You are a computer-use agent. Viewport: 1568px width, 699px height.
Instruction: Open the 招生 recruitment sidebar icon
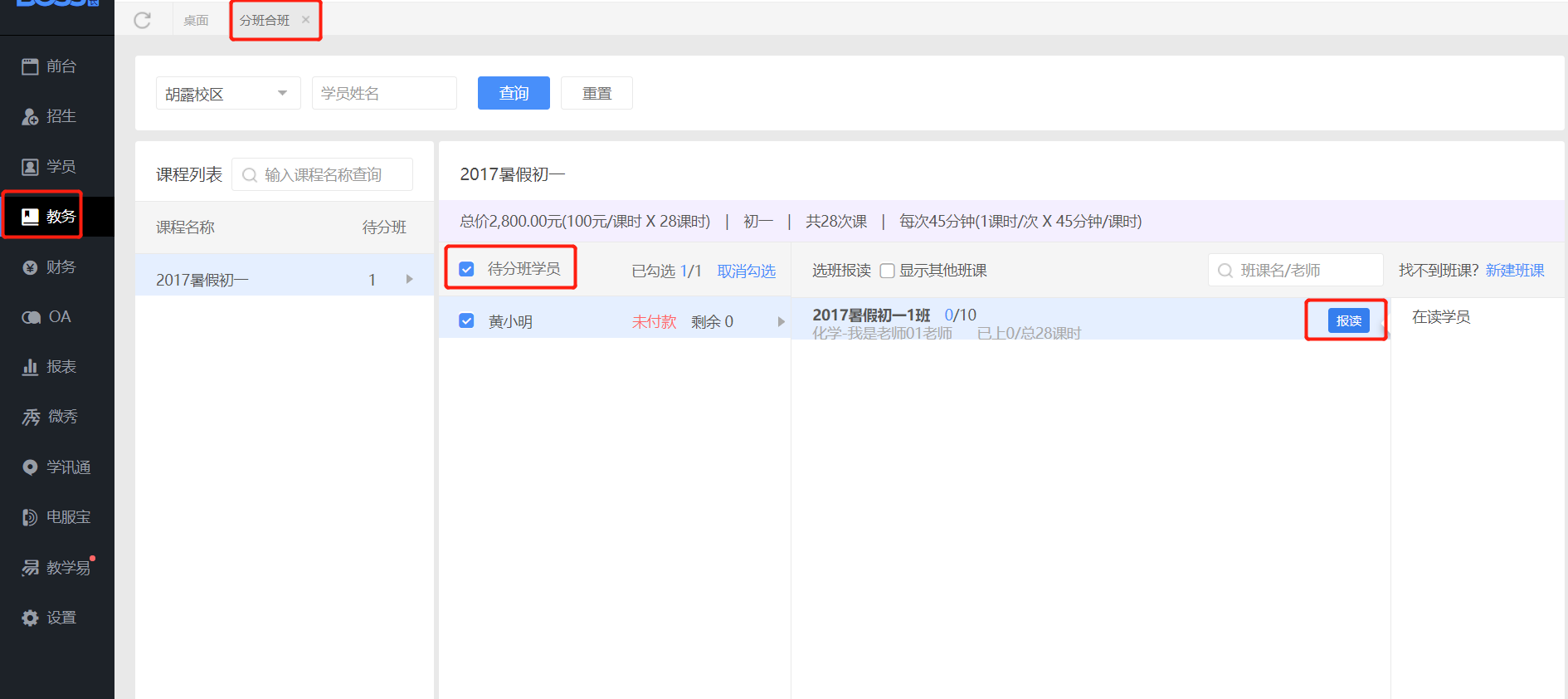tap(30, 116)
